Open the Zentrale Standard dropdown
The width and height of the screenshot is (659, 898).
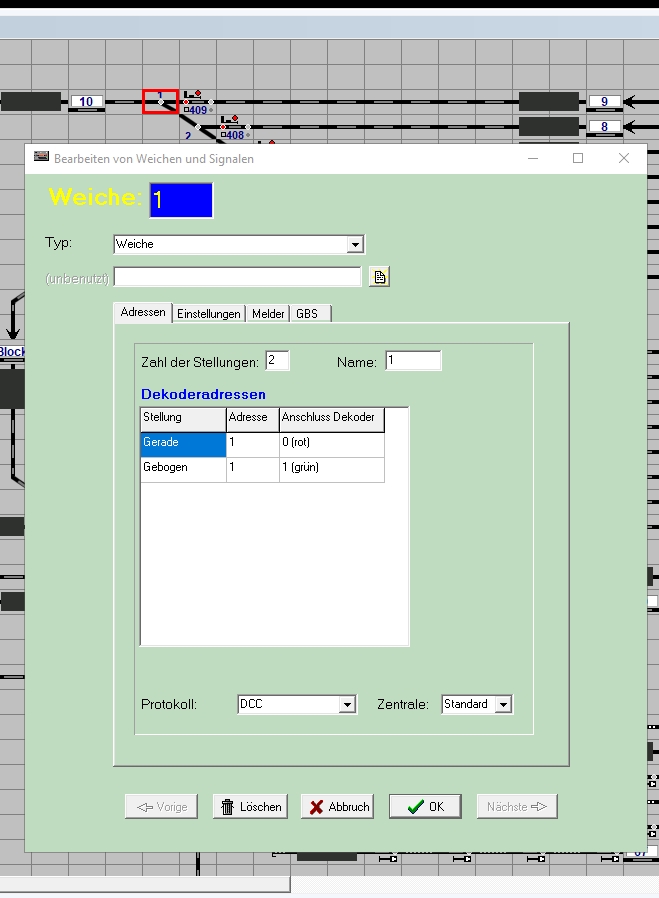(503, 705)
